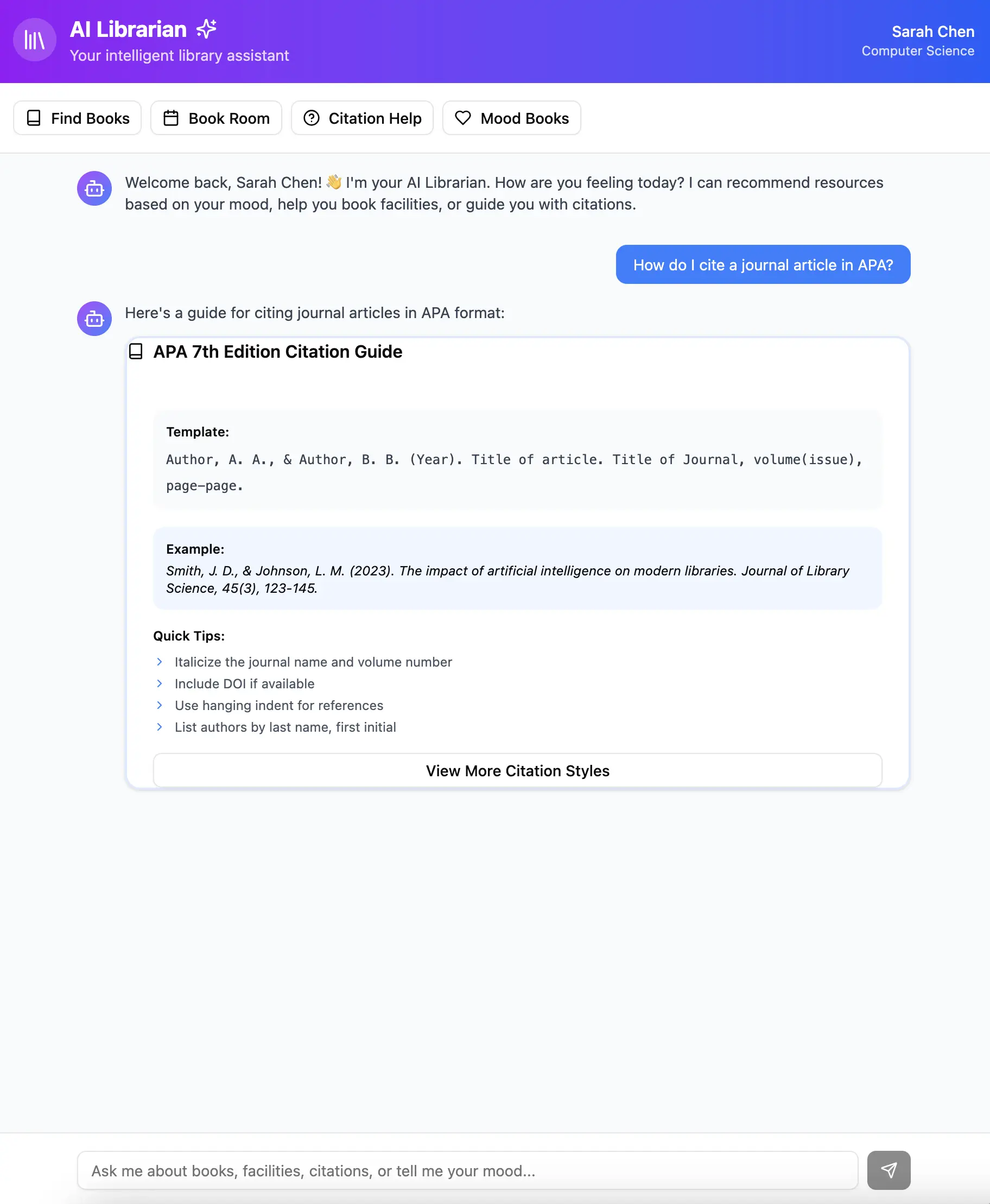The height and width of the screenshot is (1204, 990).
Task: Click the chevron beside Italicize the journal name
Action: click(x=160, y=662)
